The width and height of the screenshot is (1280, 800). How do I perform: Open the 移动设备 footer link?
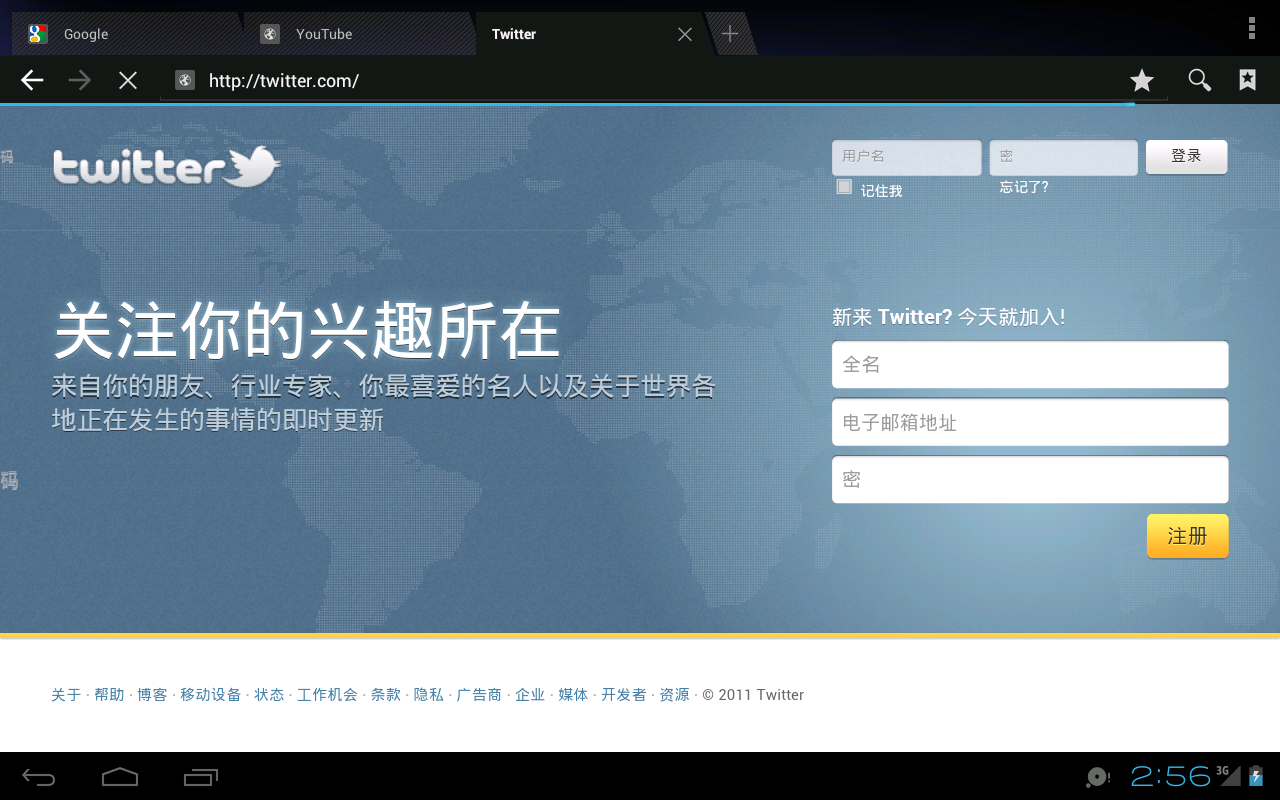[x=211, y=695]
